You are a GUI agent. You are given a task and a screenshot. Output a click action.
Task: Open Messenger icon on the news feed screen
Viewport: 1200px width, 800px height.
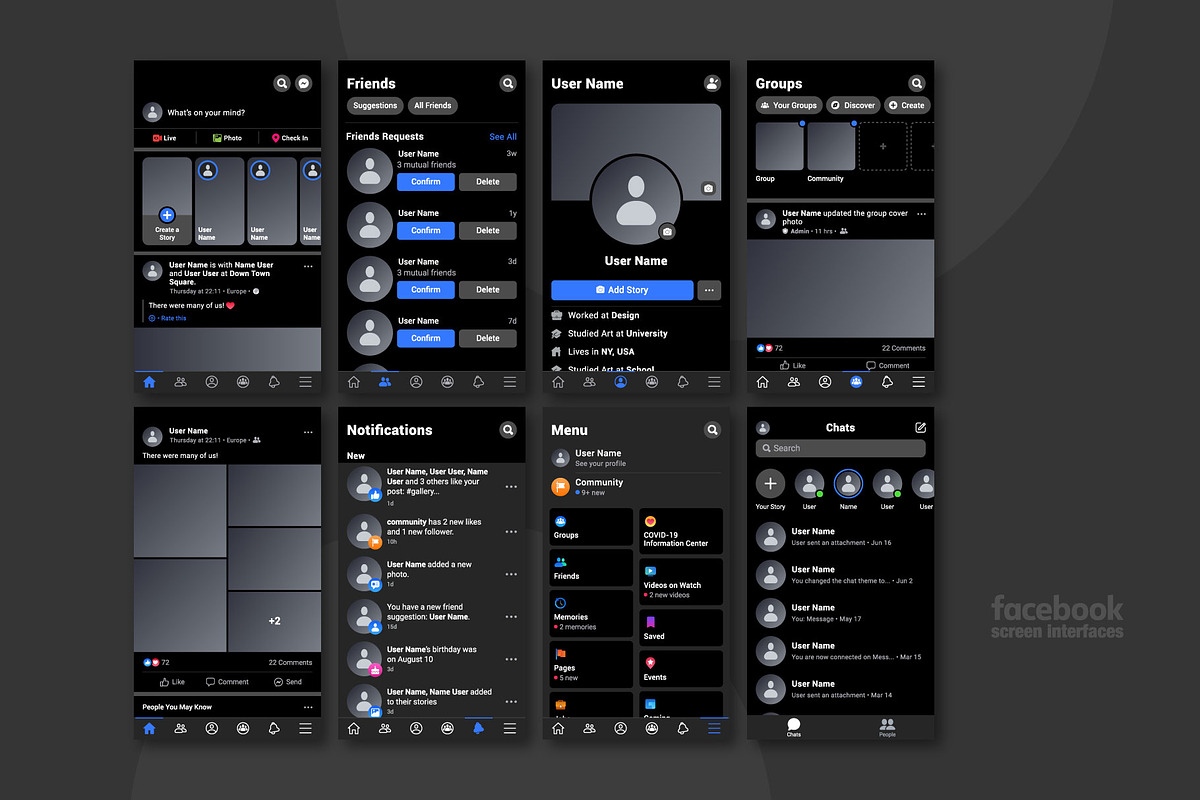tap(304, 84)
